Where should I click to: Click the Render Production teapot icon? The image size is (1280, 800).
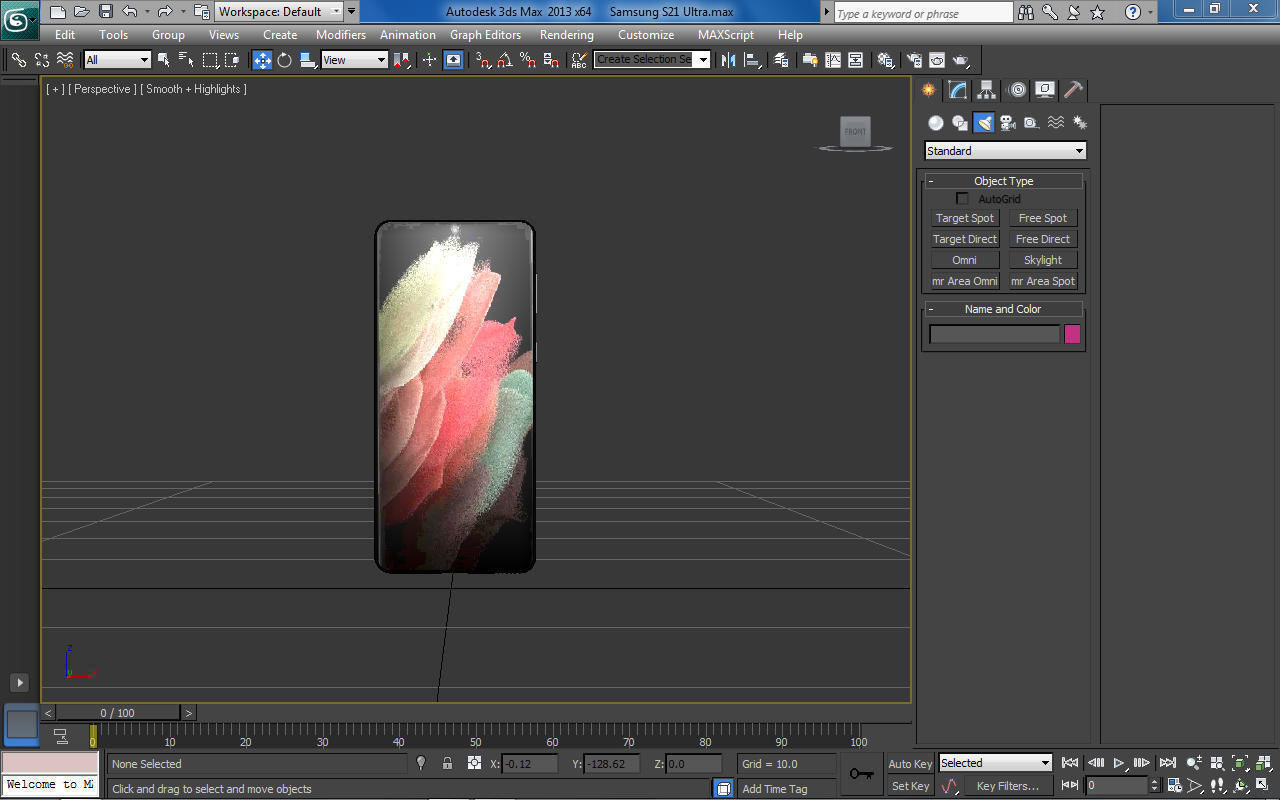coord(961,60)
